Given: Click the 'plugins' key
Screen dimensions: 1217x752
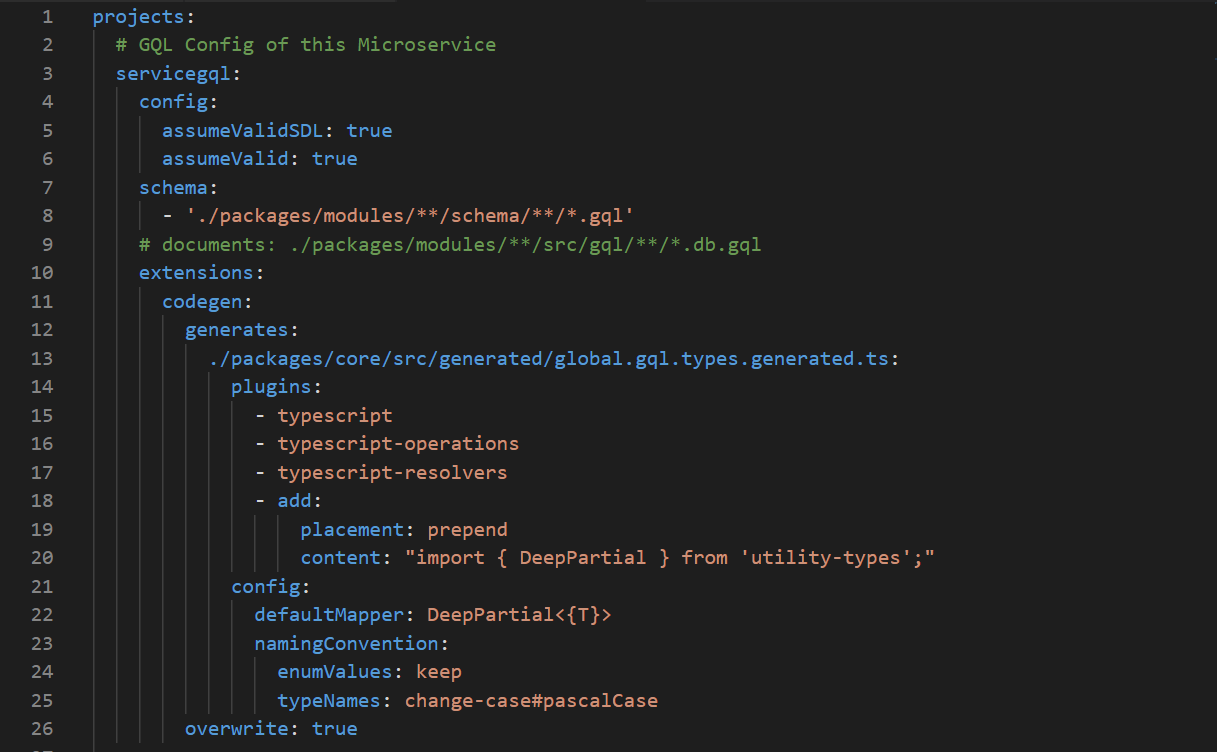Looking at the screenshot, I should point(271,387).
